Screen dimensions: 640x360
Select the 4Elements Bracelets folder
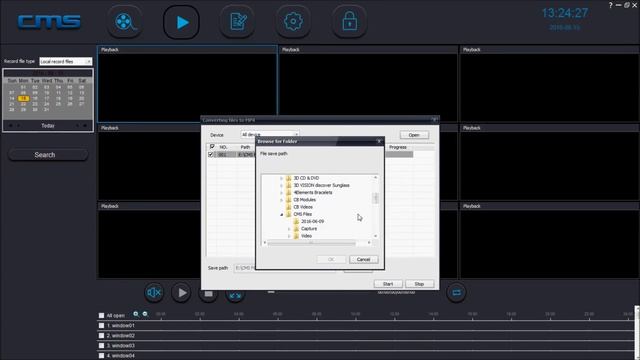[x=313, y=193]
